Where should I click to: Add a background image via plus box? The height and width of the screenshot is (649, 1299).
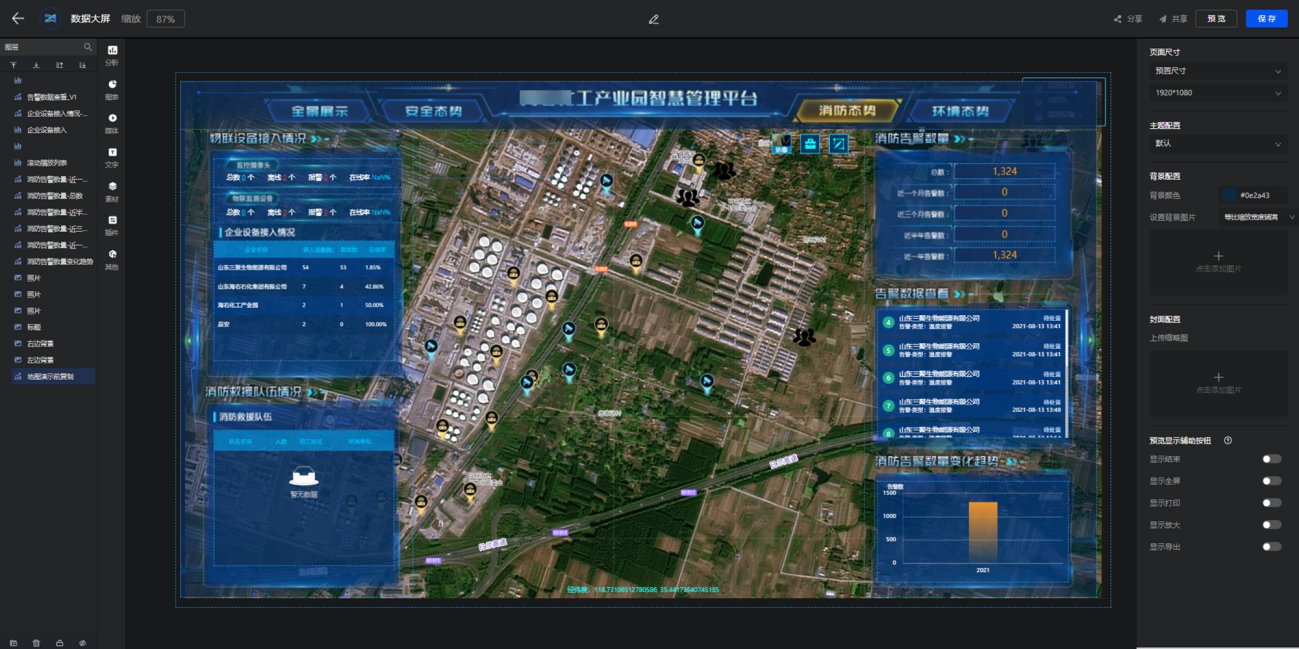(1218, 262)
